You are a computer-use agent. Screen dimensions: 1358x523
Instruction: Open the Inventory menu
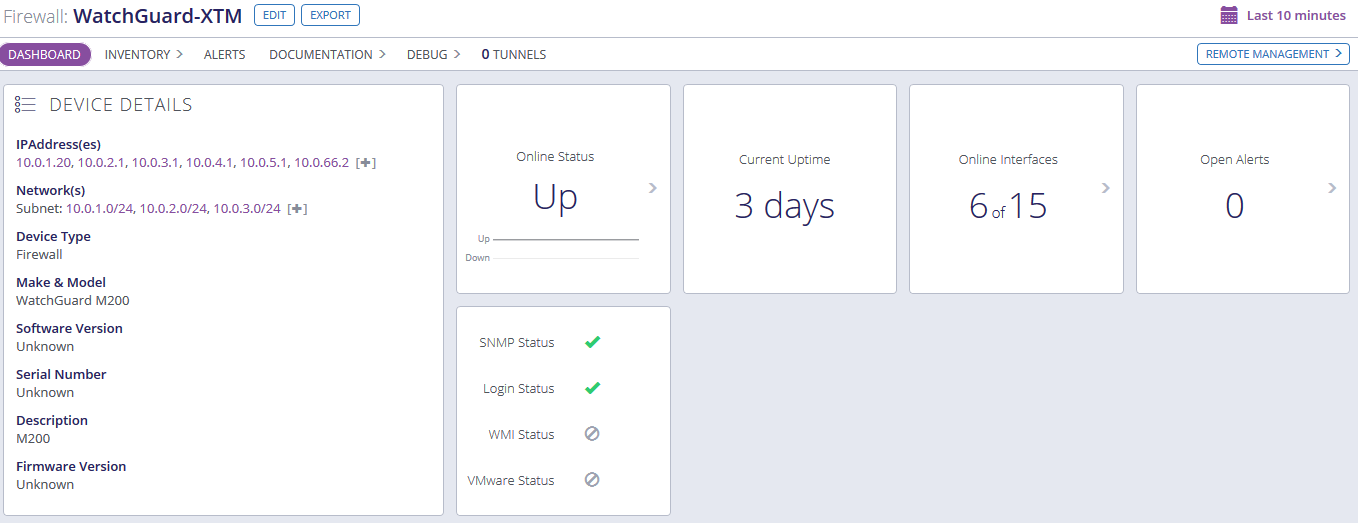click(x=143, y=55)
